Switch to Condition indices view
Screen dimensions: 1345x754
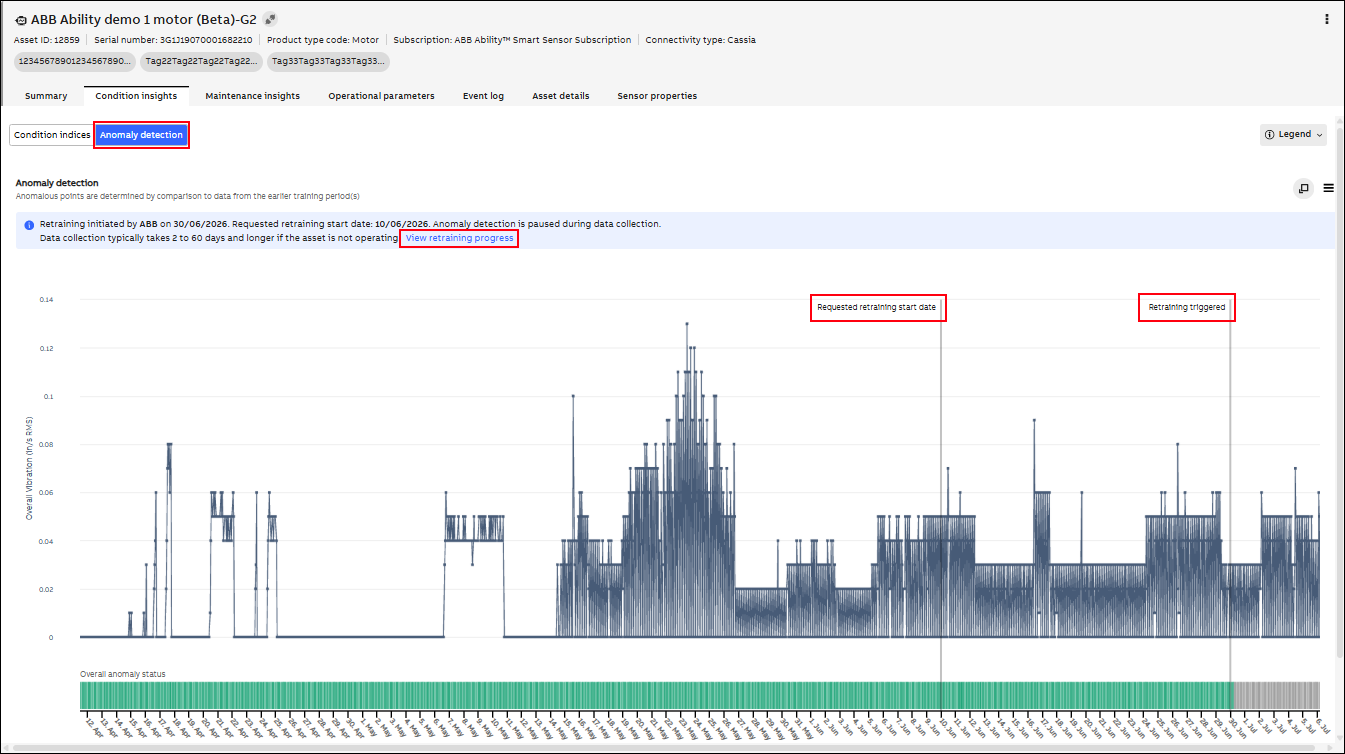pyautogui.click(x=52, y=135)
